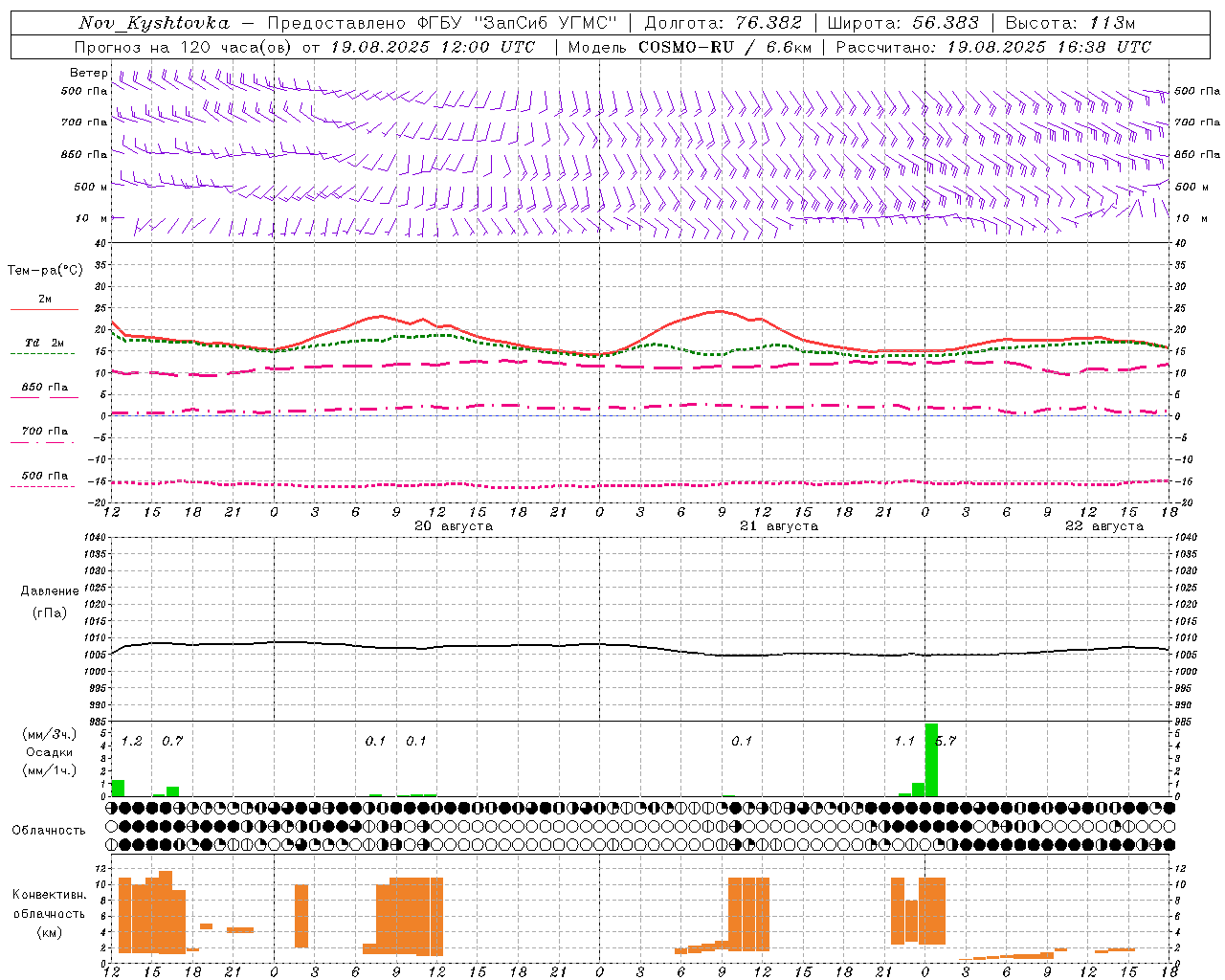The width and height of the screenshot is (1225, 980).
Task: Click the tallest green precipitation bar
Action: 931,760
